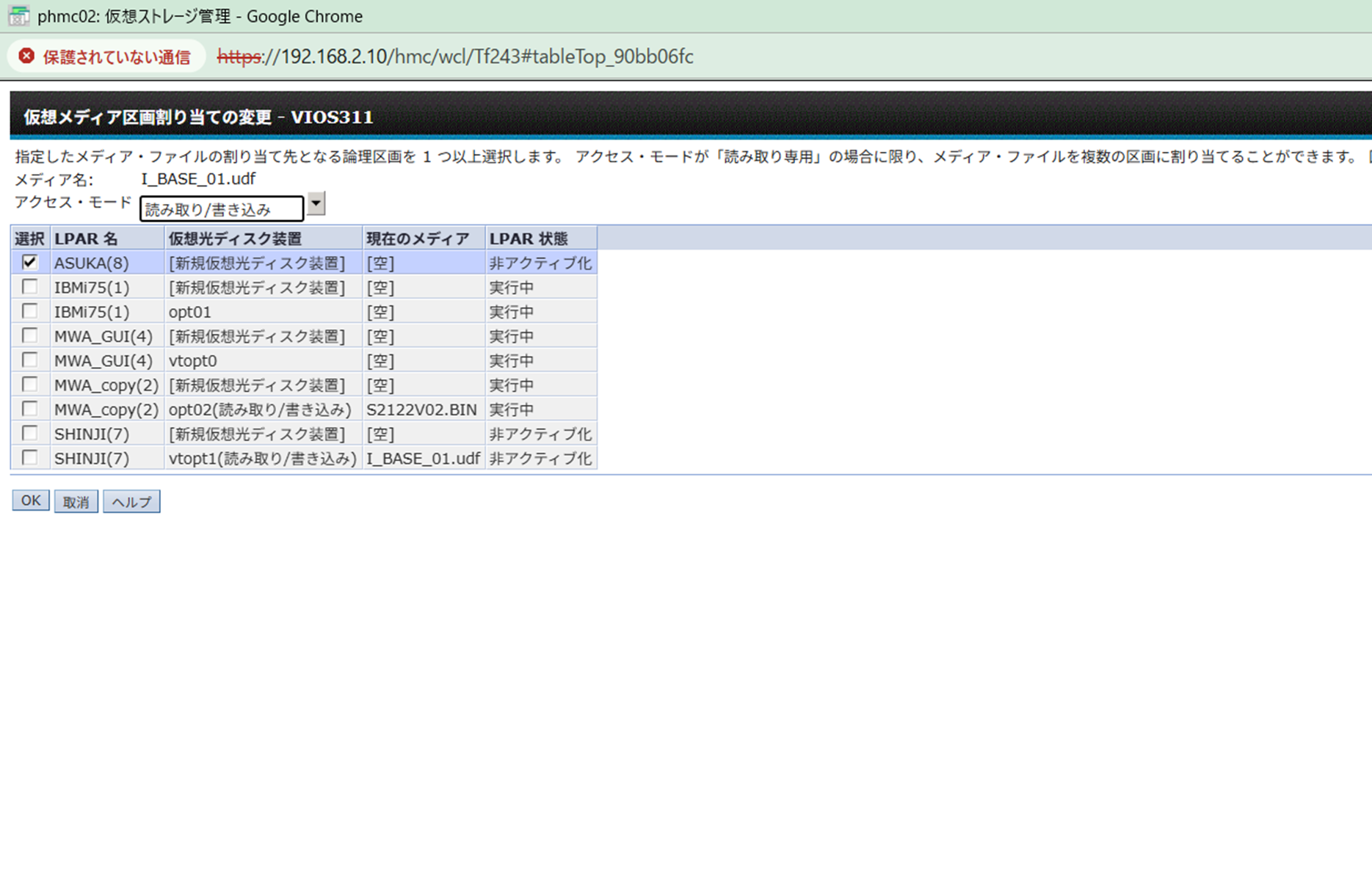Click the opt01 device cell
The height and width of the screenshot is (874, 1372).
click(264, 312)
